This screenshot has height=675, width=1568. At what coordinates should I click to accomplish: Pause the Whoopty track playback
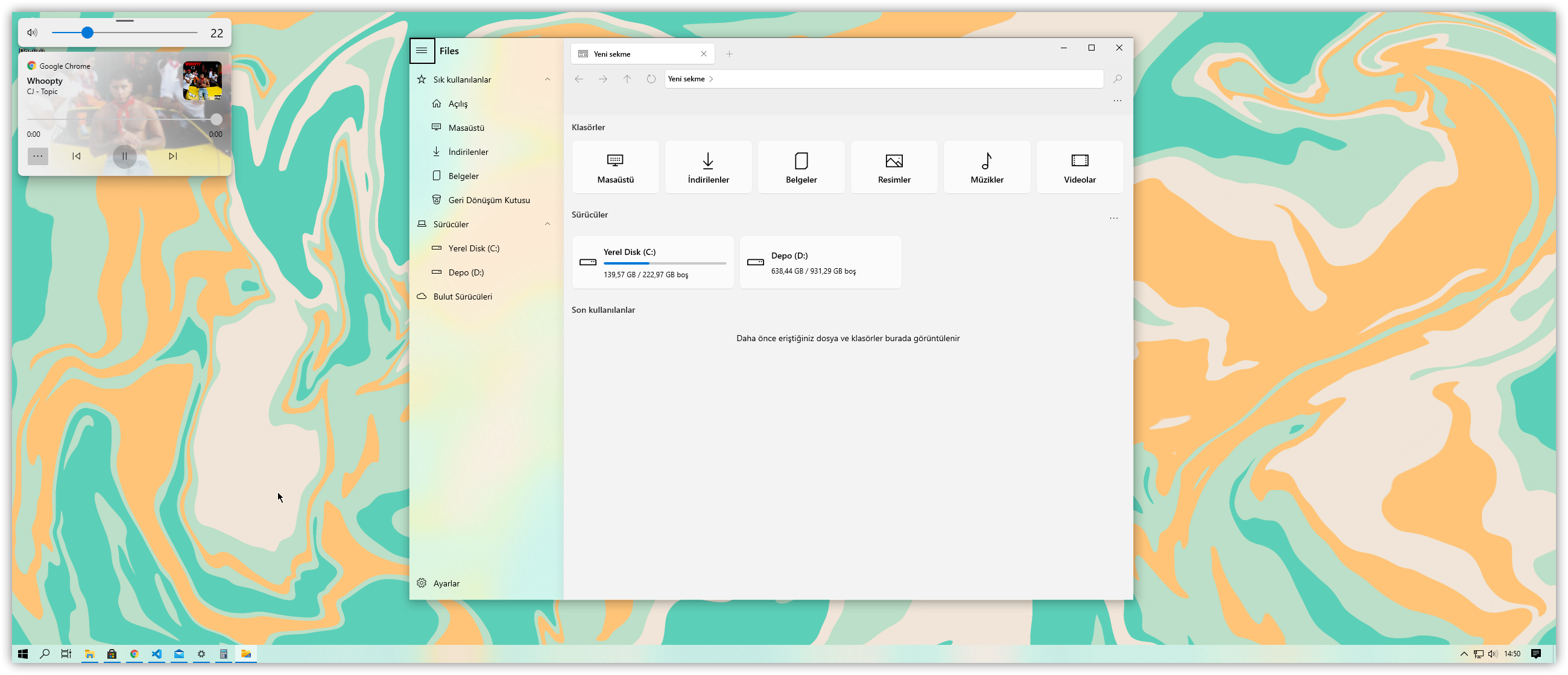pyautogui.click(x=125, y=156)
